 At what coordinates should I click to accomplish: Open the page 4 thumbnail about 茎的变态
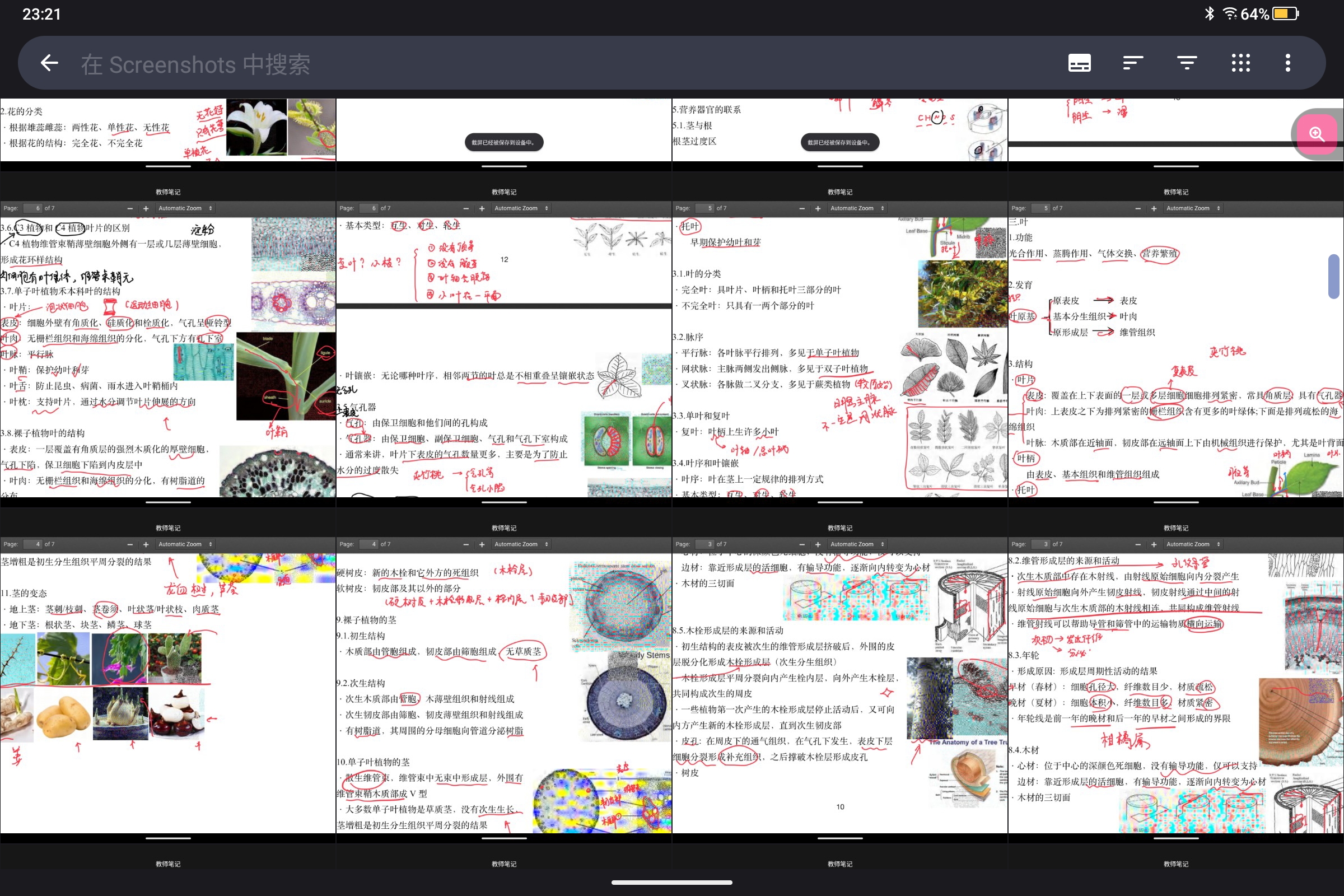pyautogui.click(x=168, y=676)
